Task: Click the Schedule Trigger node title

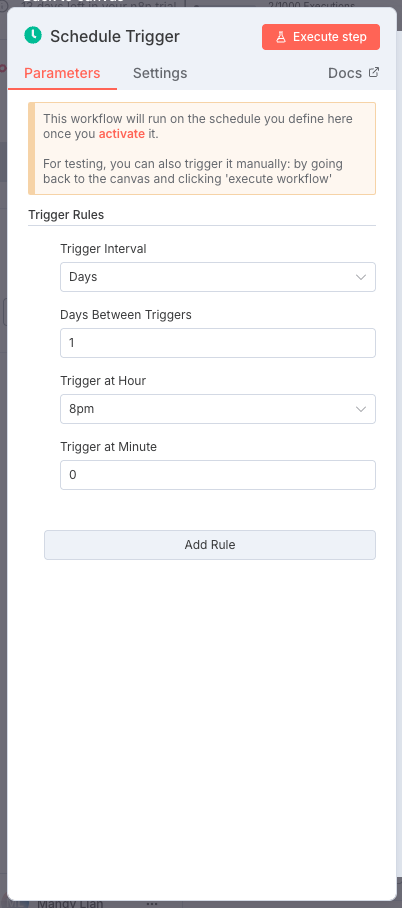Action: (x=115, y=36)
